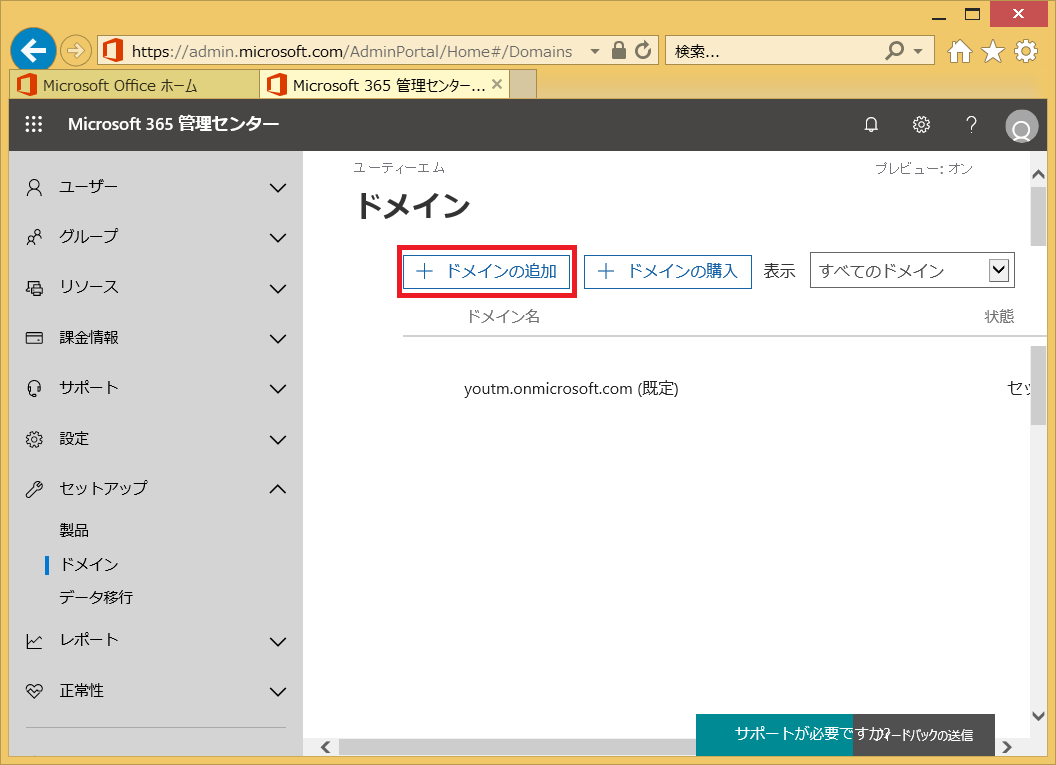Select 製品 under セットアップ
This screenshot has height=765, width=1056.
(x=74, y=531)
